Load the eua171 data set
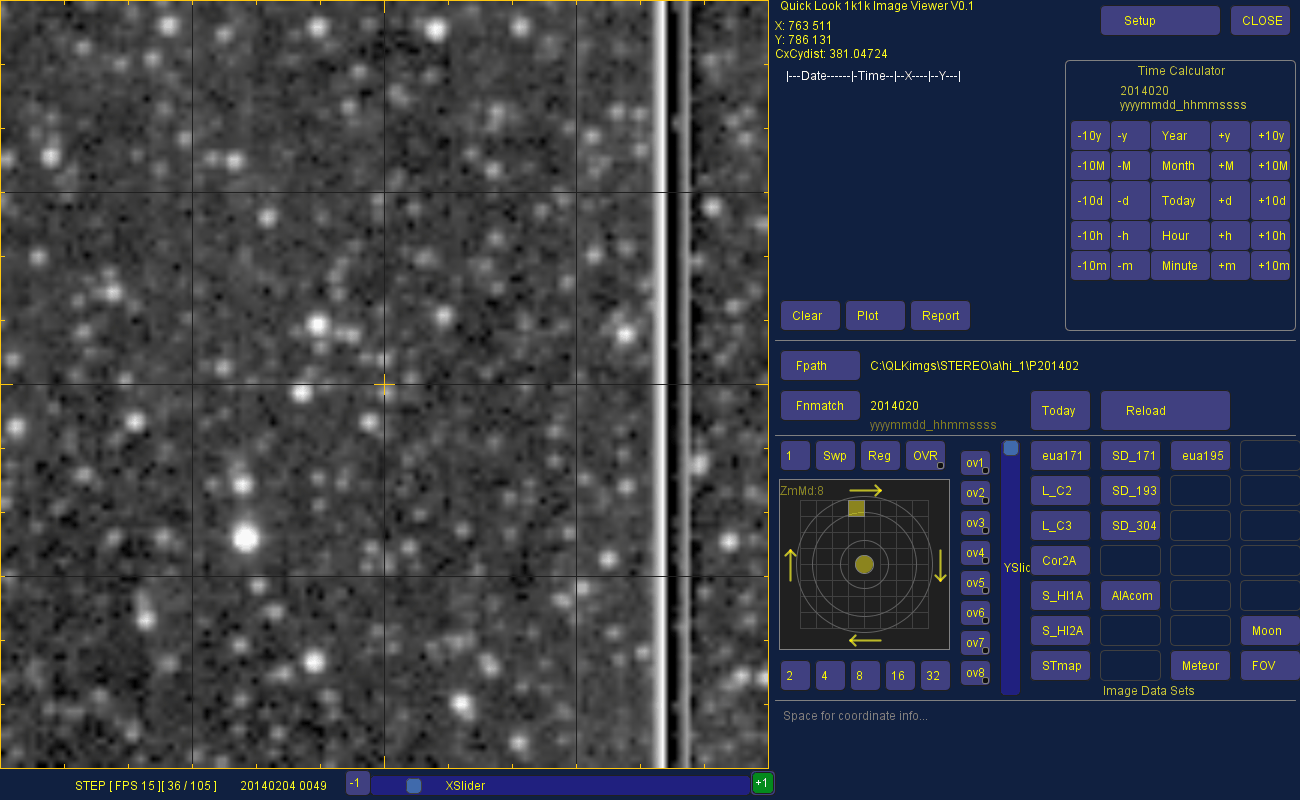1300x800 pixels. 1060,456
